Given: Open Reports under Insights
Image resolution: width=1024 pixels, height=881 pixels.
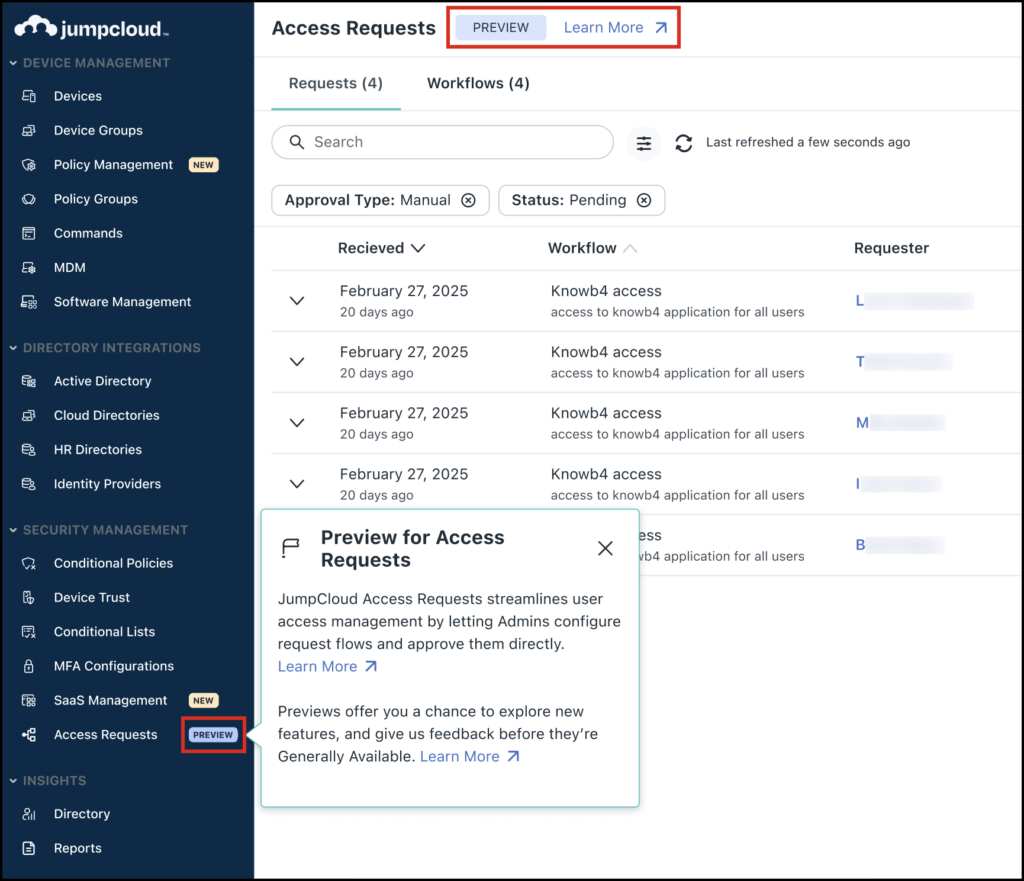Looking at the screenshot, I should pos(77,848).
